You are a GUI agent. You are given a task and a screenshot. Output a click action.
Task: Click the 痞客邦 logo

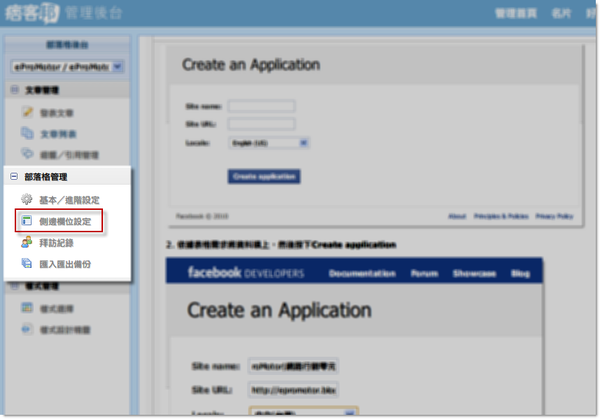tap(33, 13)
